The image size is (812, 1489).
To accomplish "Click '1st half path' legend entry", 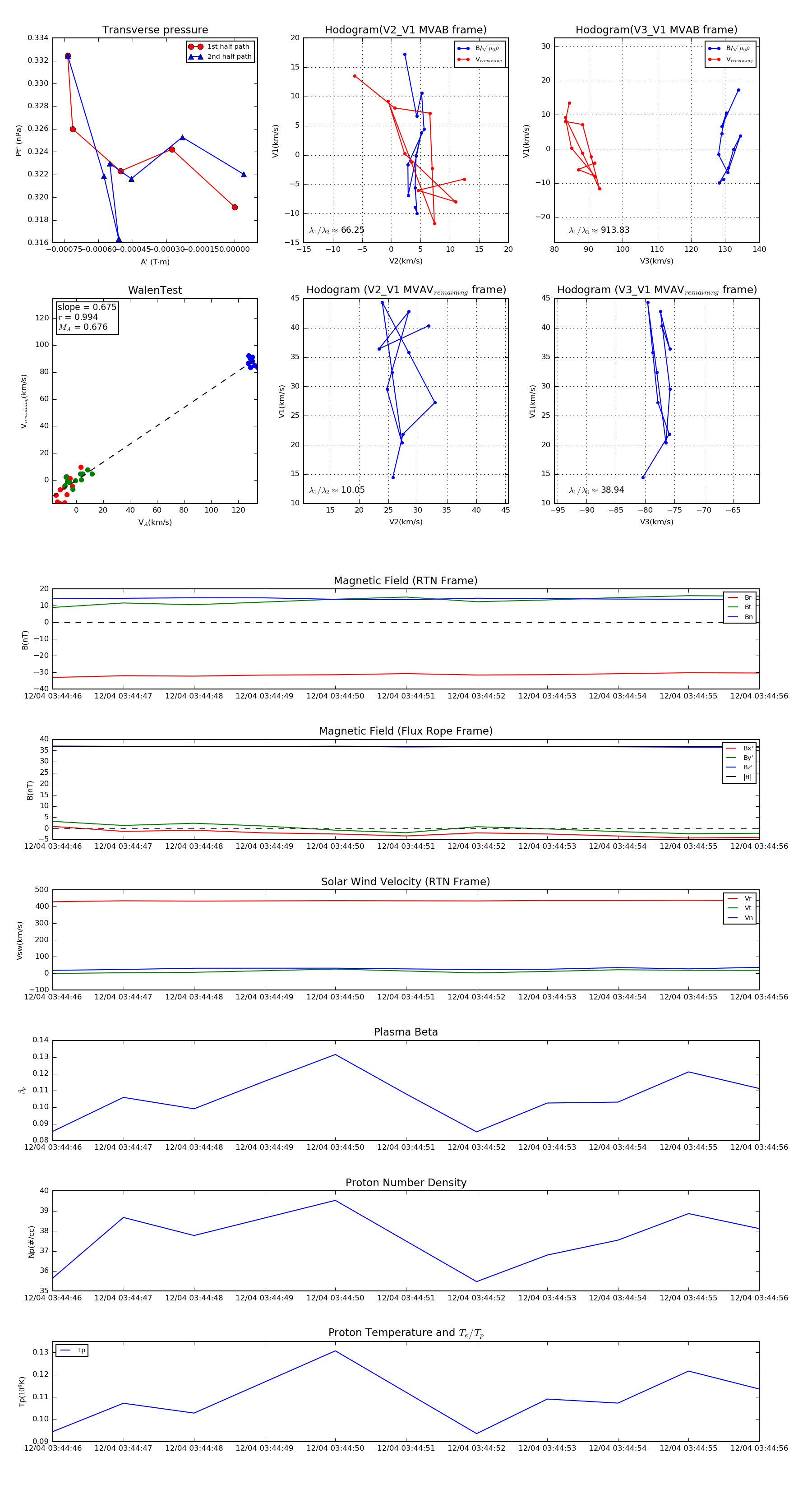I will [x=220, y=47].
